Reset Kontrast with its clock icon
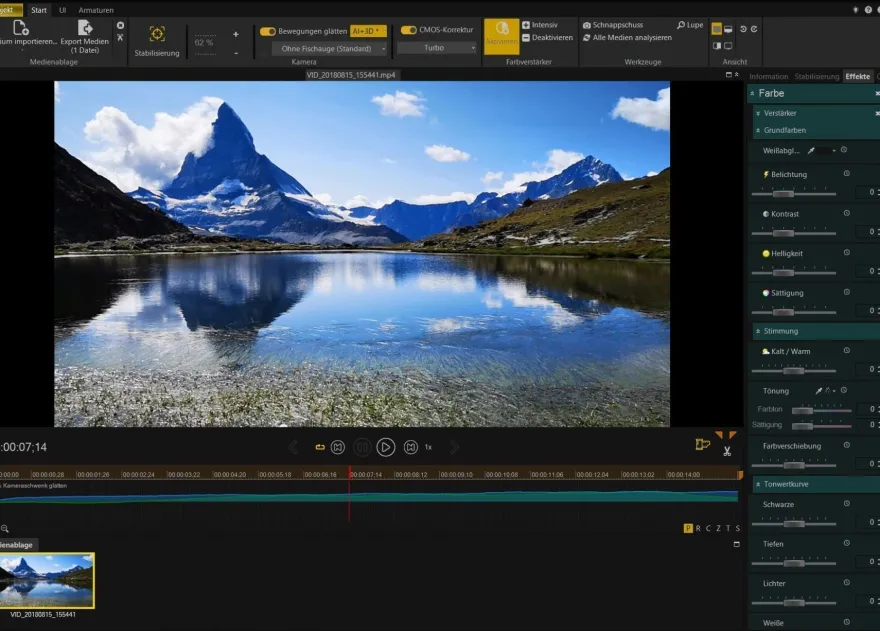 (847, 213)
